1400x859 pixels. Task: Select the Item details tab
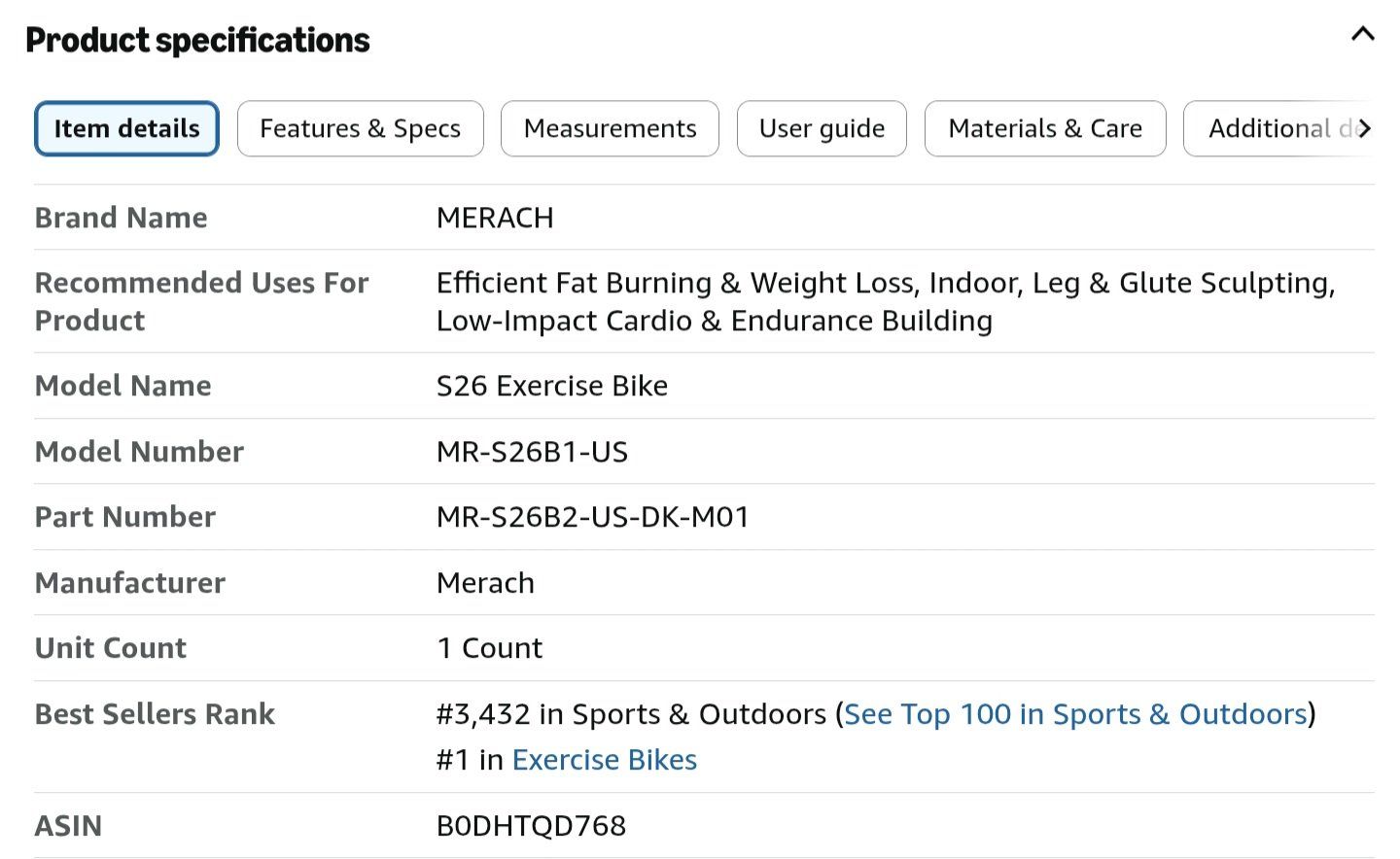(x=126, y=128)
